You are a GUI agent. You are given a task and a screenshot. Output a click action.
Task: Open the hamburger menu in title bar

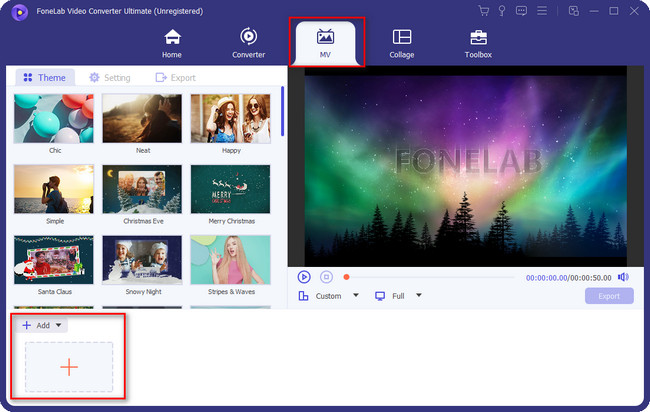tap(542, 11)
